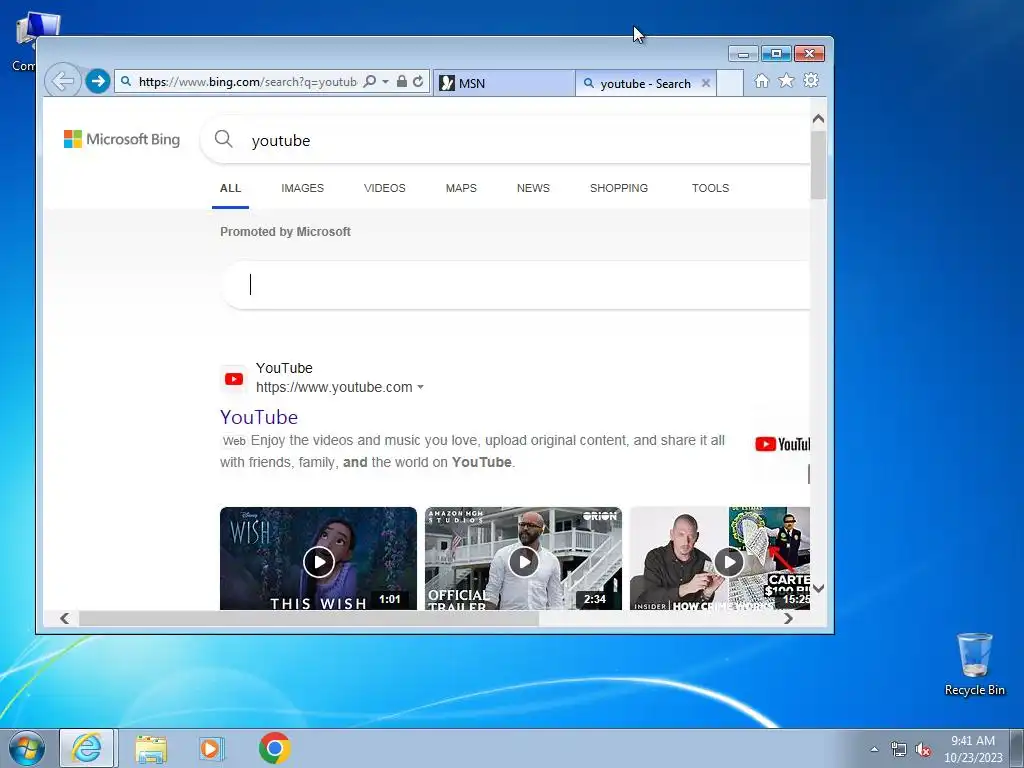The width and height of the screenshot is (1024, 768).
Task: Open File Explorer from the taskbar
Action: pyautogui.click(x=151, y=748)
